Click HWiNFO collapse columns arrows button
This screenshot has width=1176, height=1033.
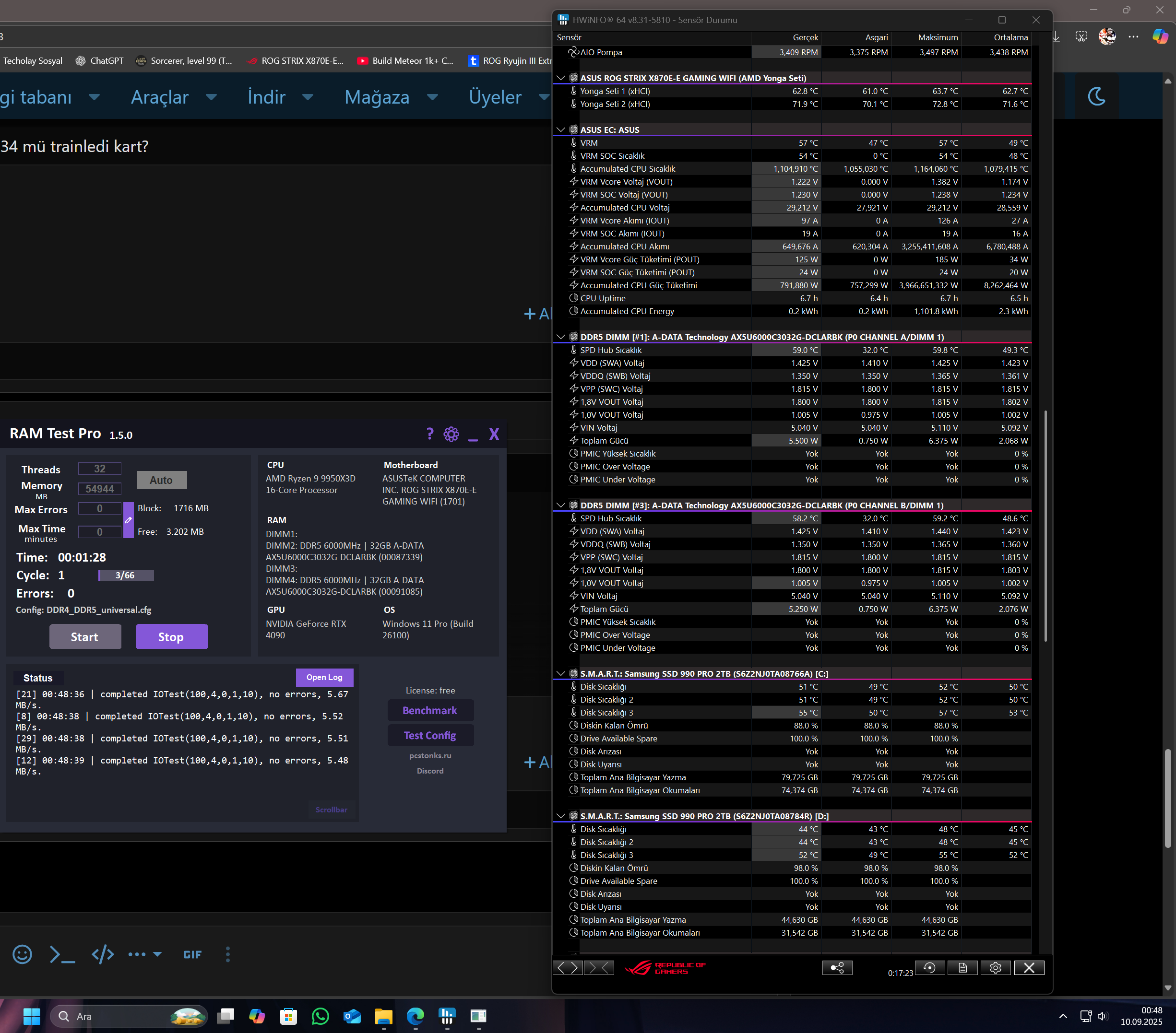(599, 968)
